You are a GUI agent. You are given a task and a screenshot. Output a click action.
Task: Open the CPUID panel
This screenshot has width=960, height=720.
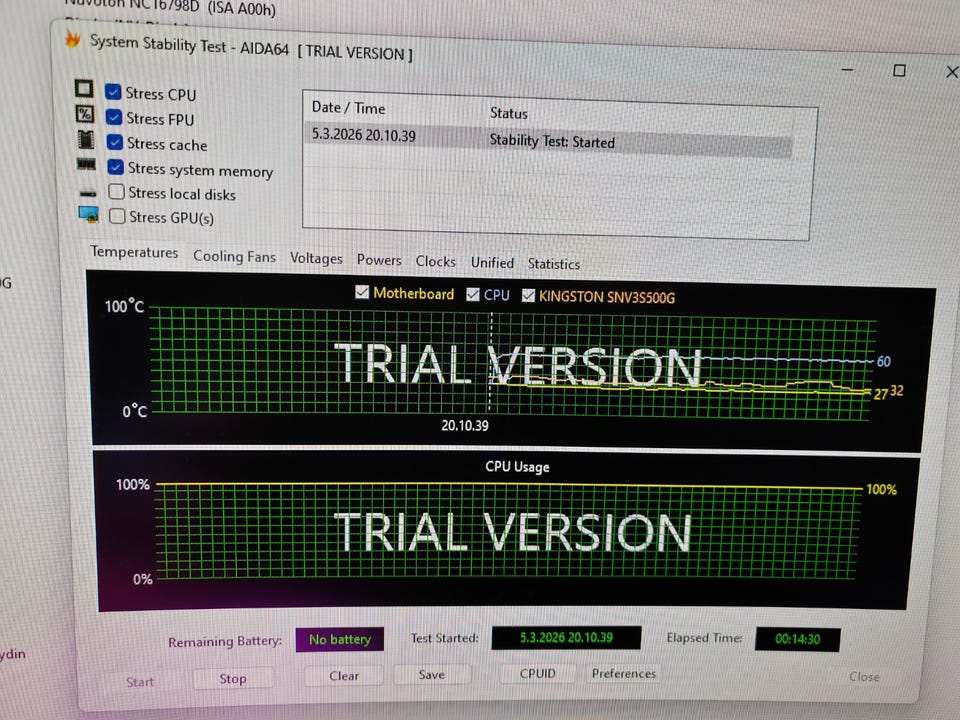pyautogui.click(x=538, y=673)
